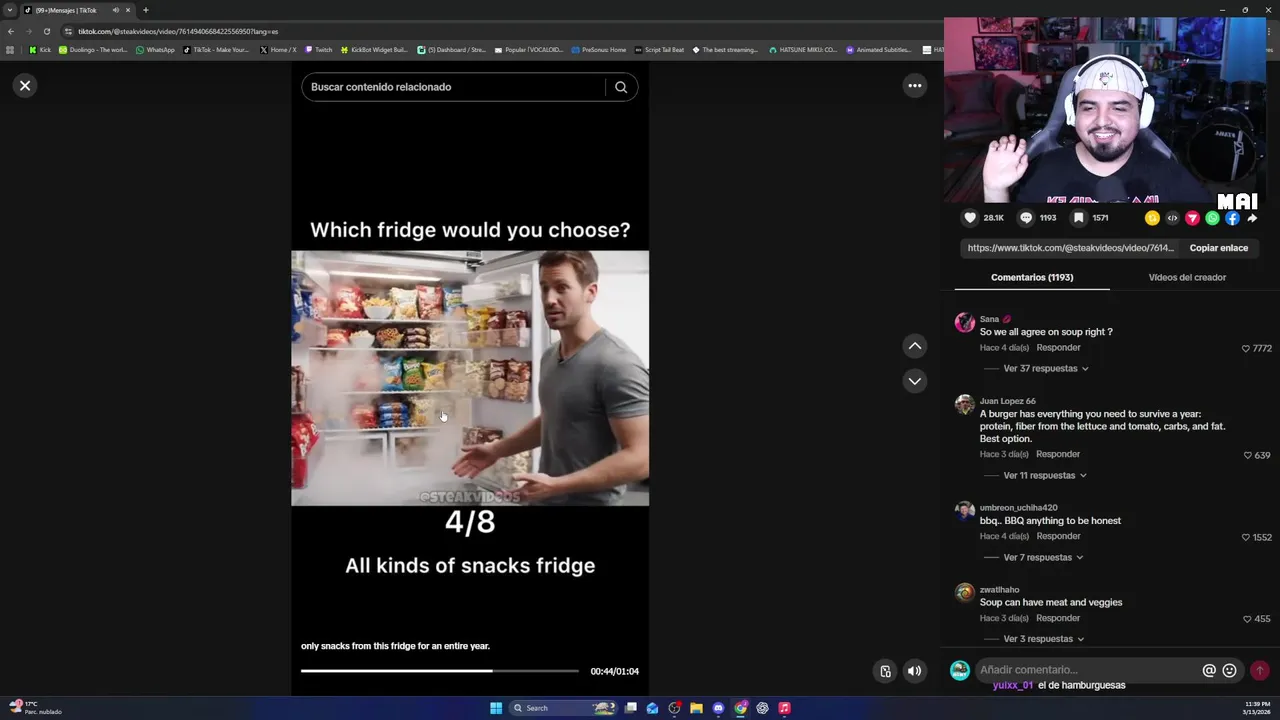Share the video to Facebook

pyautogui.click(x=1232, y=218)
